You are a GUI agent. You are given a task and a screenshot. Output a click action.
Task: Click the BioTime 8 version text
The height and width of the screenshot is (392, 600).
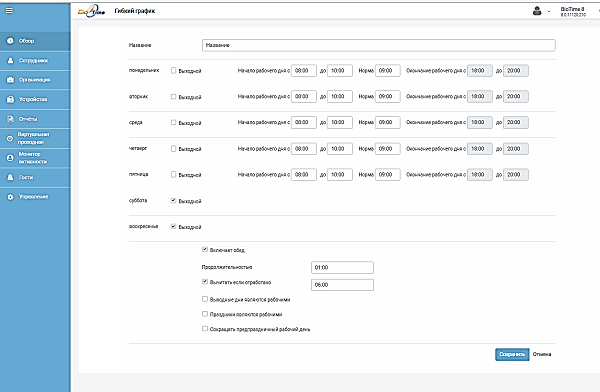[x=573, y=11]
